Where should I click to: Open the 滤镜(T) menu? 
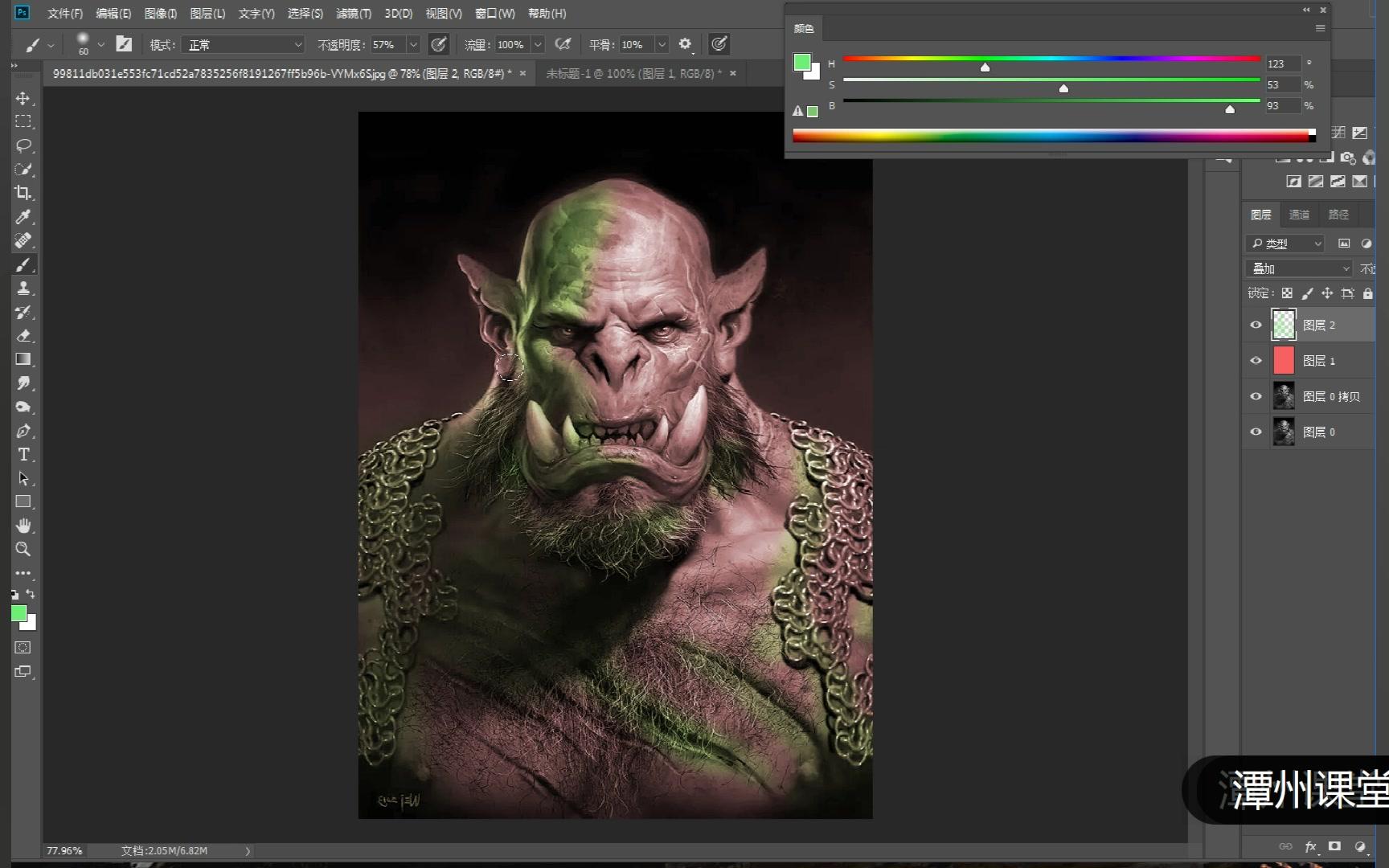(354, 14)
